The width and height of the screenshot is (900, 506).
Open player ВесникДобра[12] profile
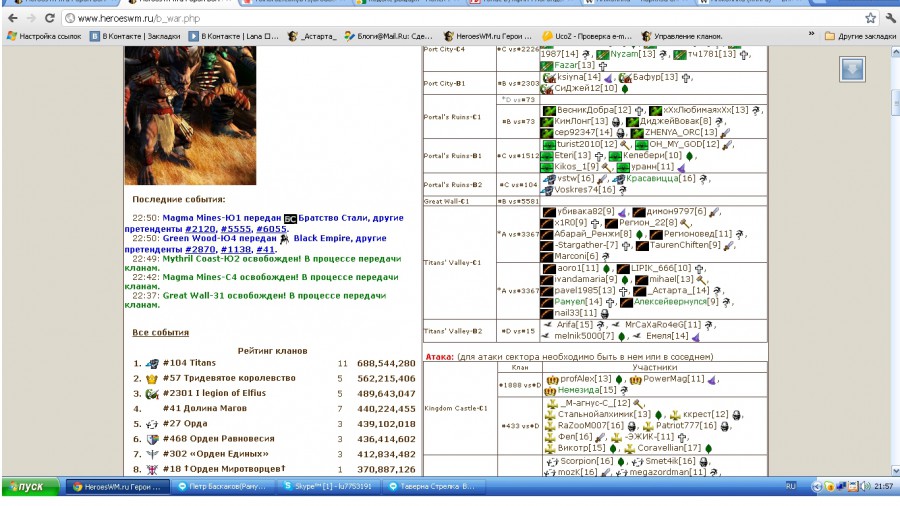593,110
